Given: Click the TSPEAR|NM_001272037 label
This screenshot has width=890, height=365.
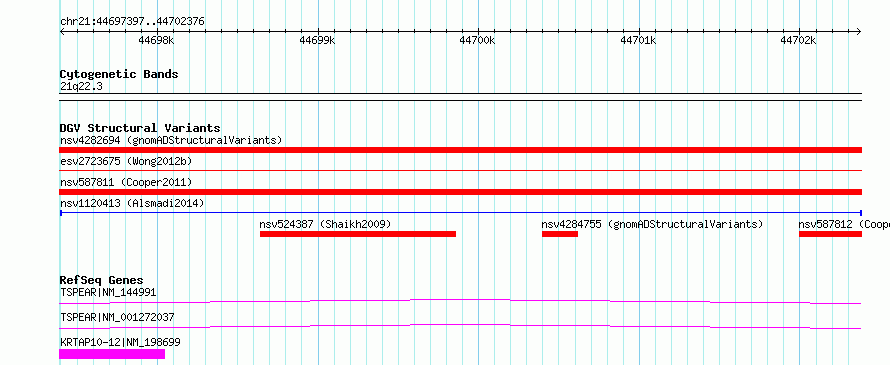Looking at the screenshot, I should click(x=117, y=317).
